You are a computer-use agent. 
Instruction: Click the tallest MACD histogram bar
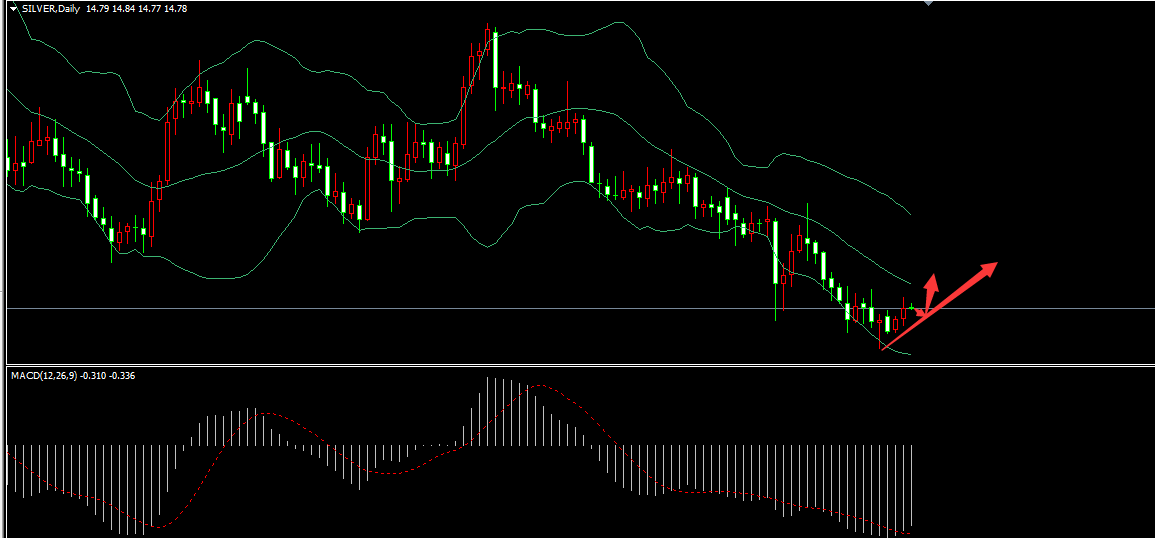[489, 410]
